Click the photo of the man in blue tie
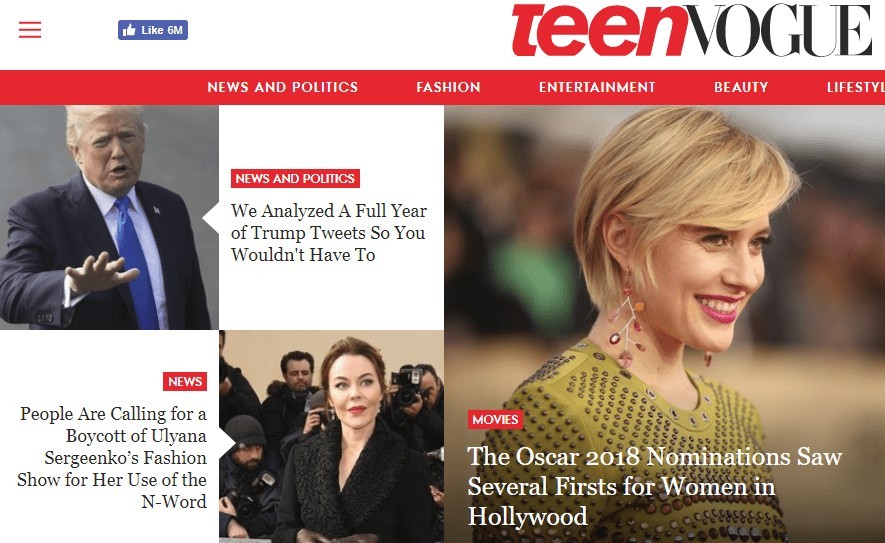The image size is (885, 543). pos(109,217)
